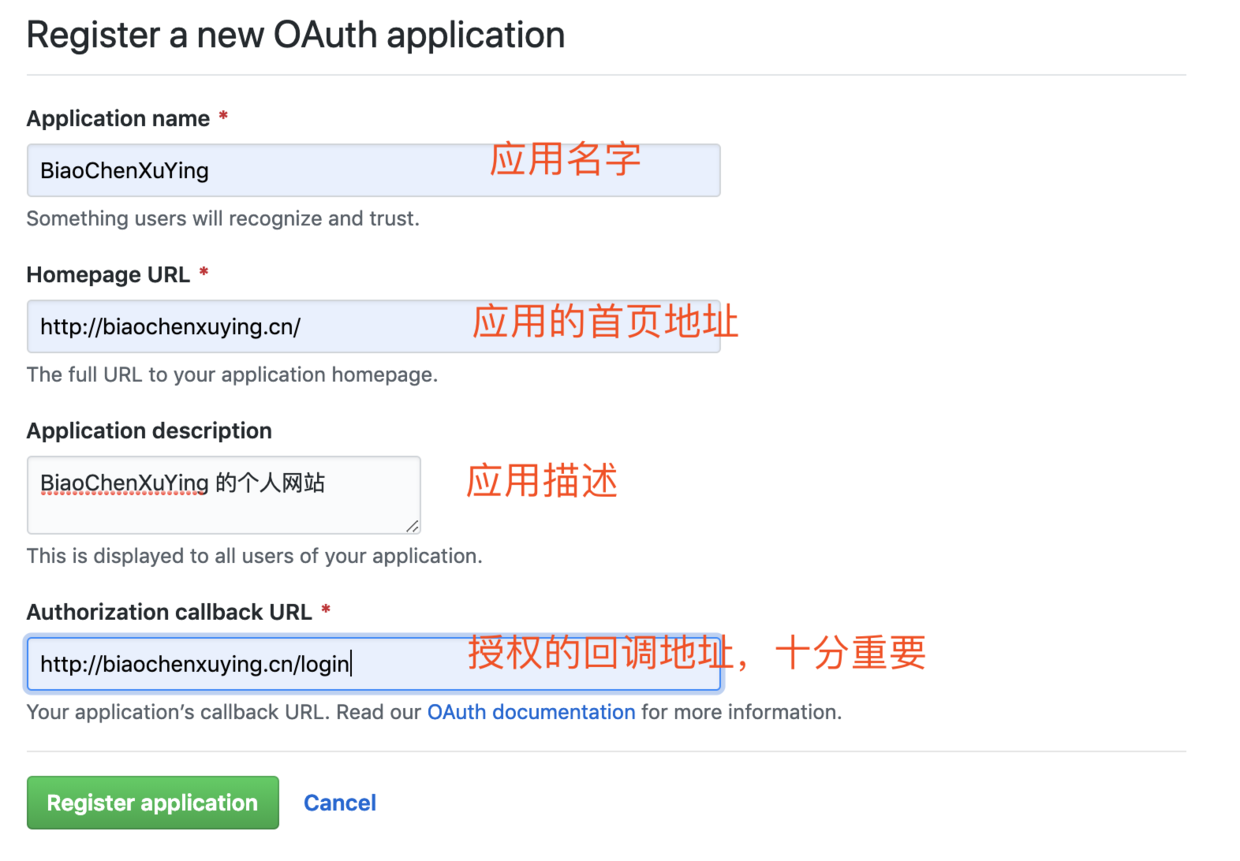Click the Application name label
Image resolution: width=1240 pixels, height=861 pixels.
[118, 119]
